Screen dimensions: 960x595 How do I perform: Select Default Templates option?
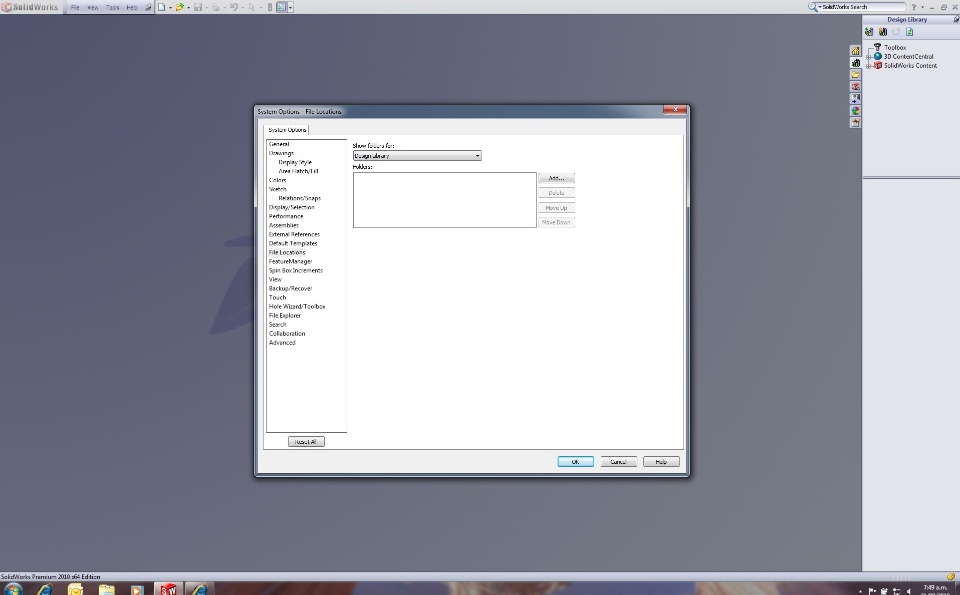click(293, 244)
